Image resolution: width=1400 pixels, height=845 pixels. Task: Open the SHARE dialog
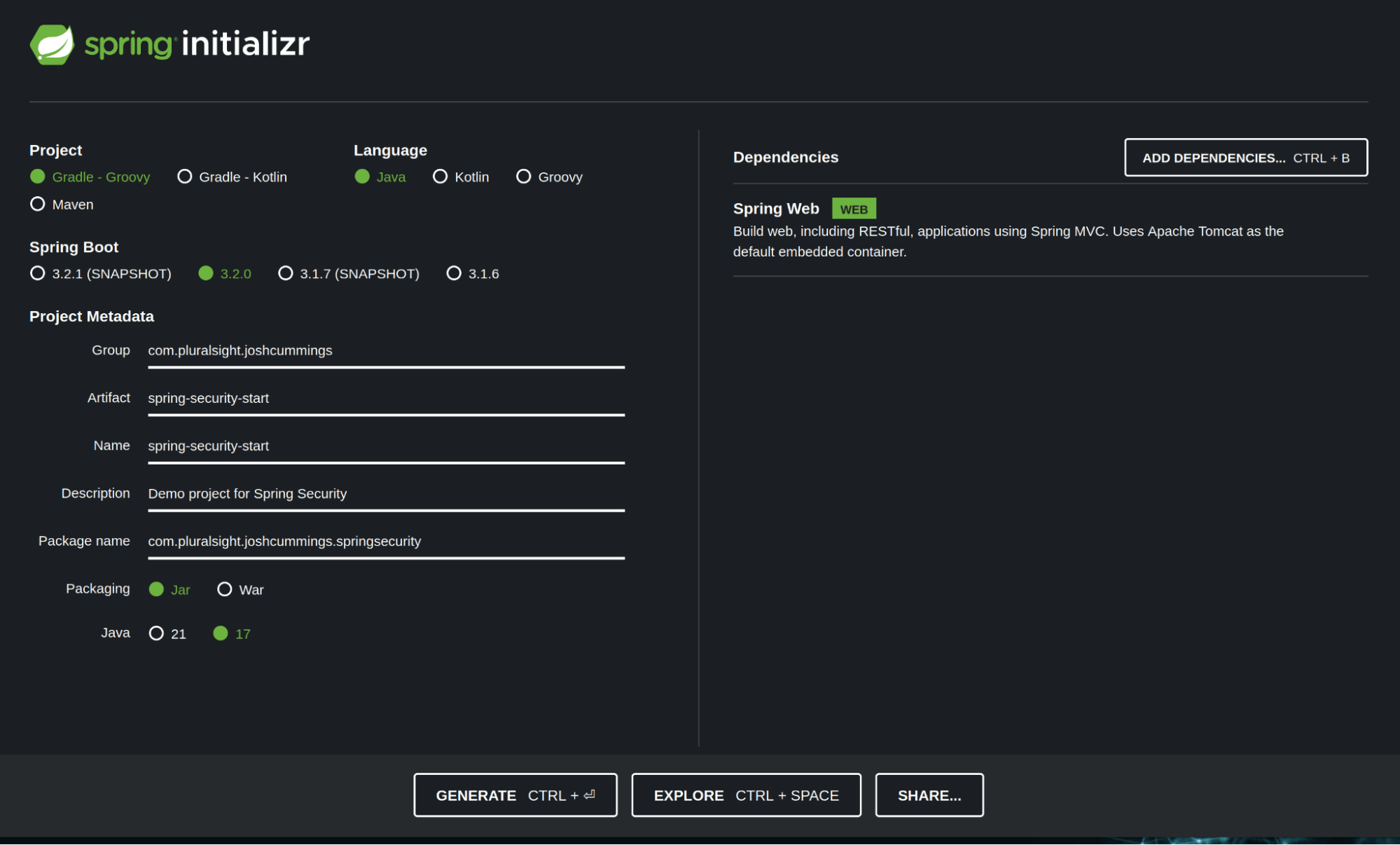click(929, 795)
